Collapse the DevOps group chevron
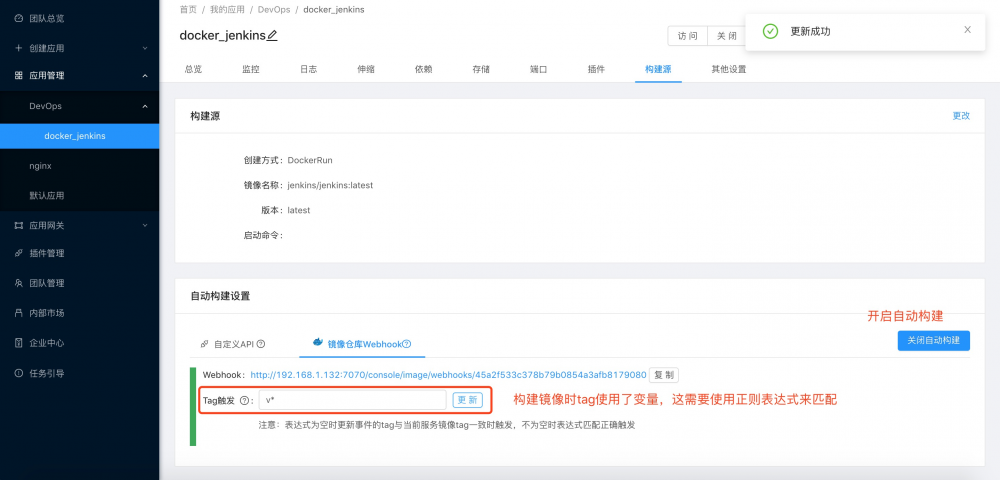1000x480 pixels. [x=145, y=106]
